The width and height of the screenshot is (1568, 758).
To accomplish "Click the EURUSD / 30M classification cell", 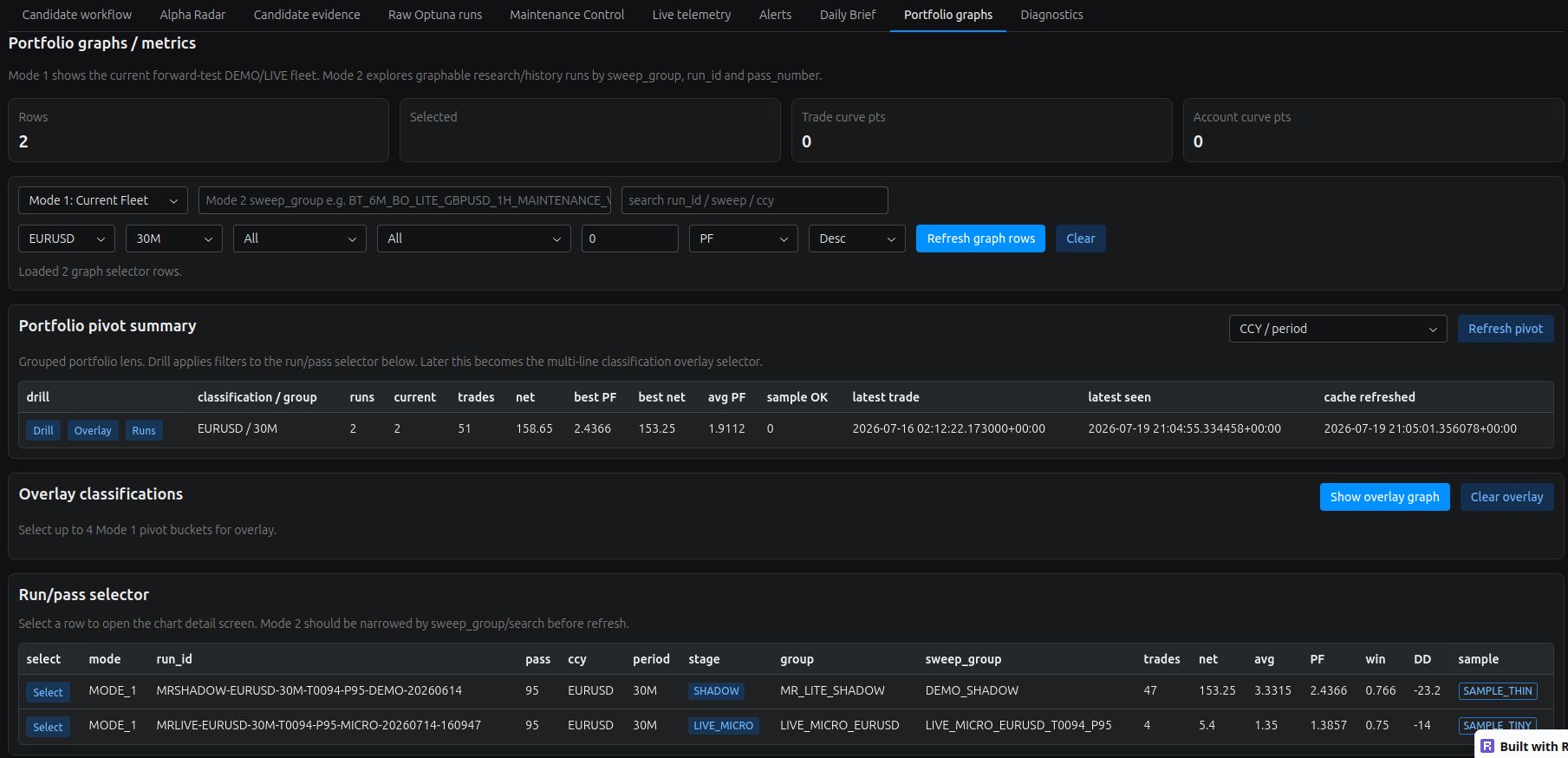I will coord(237,428).
